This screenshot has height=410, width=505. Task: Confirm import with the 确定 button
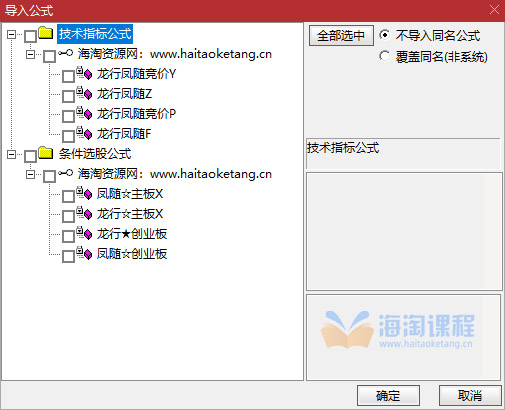(388, 396)
